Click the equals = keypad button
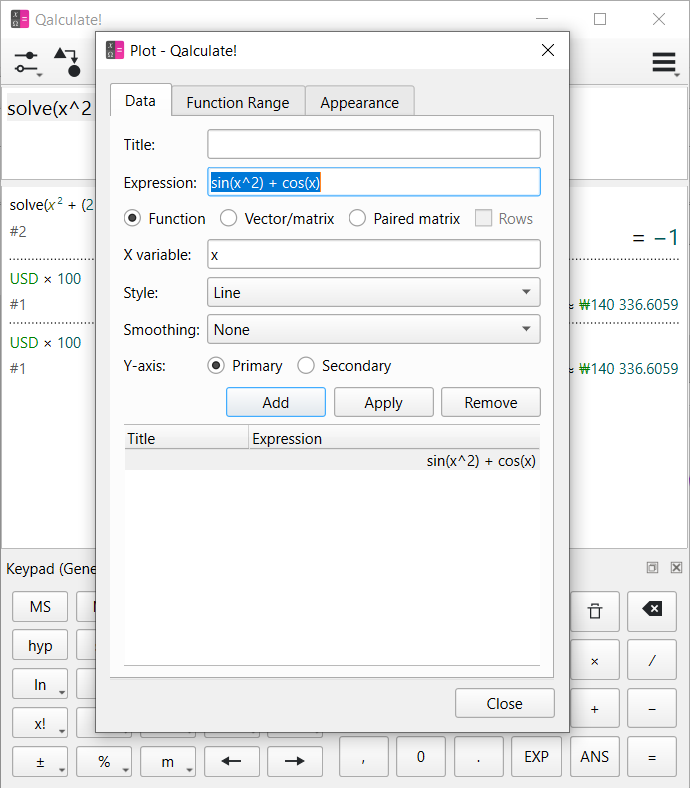The image size is (690, 788). point(652,757)
